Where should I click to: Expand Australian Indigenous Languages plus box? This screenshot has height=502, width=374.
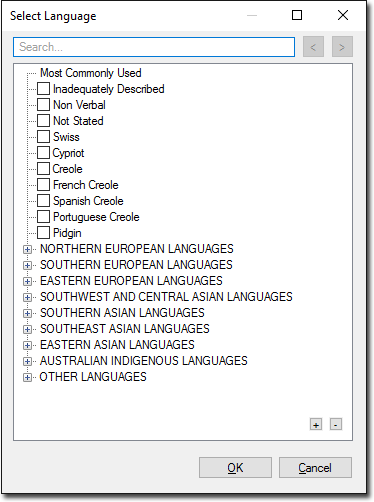(x=27, y=361)
